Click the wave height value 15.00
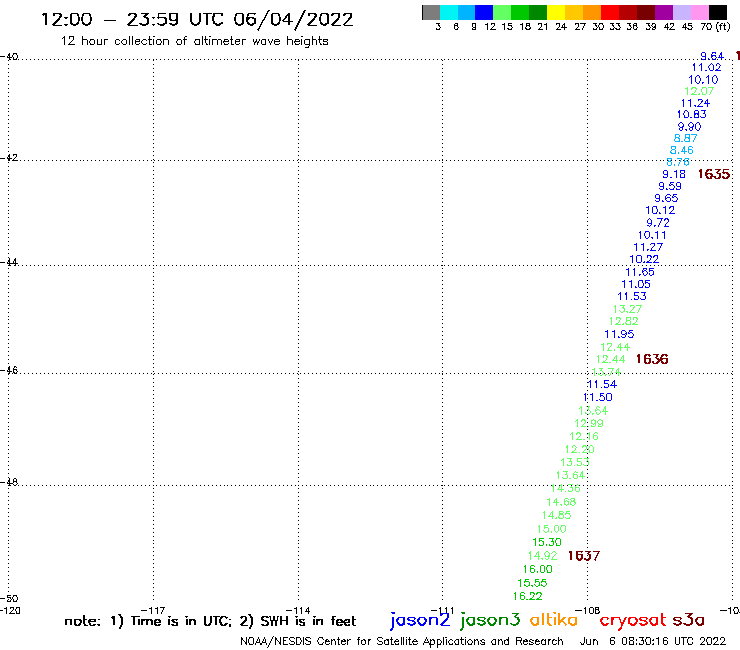This screenshot has width=740, height=650. coord(552,529)
